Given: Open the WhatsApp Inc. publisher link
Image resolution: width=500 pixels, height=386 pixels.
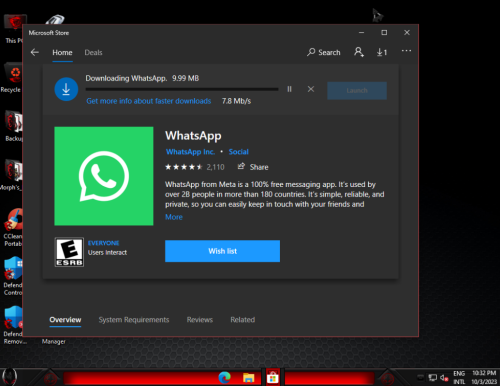Looking at the screenshot, I should tap(190, 152).
